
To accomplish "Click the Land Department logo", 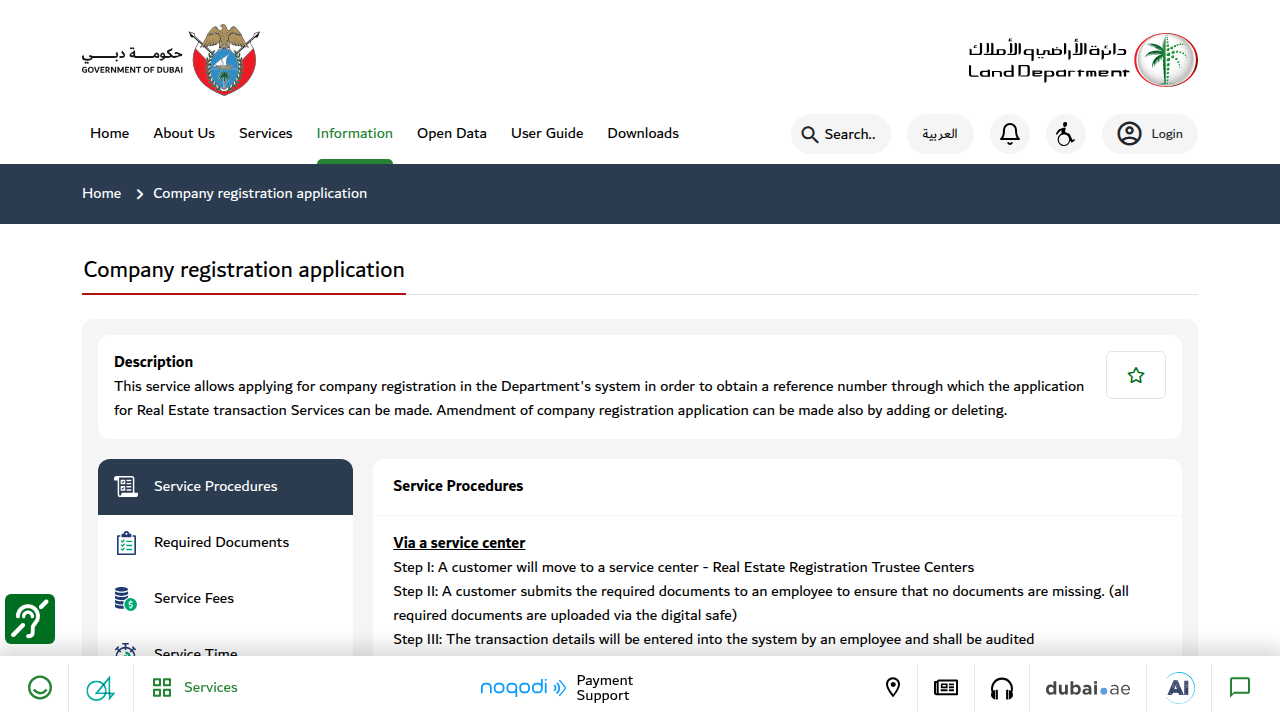I will click(x=1083, y=60).
